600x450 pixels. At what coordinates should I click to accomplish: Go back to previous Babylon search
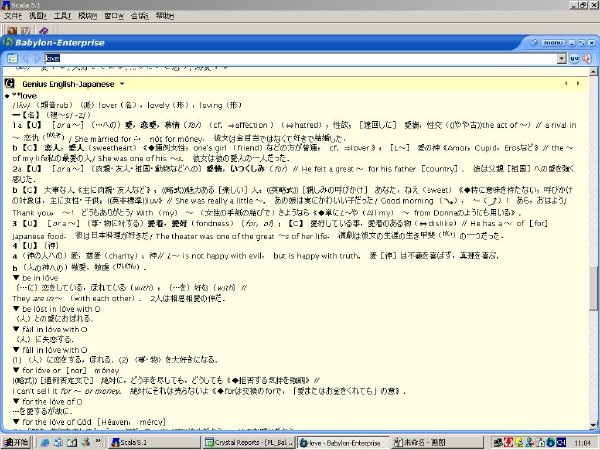point(26,59)
